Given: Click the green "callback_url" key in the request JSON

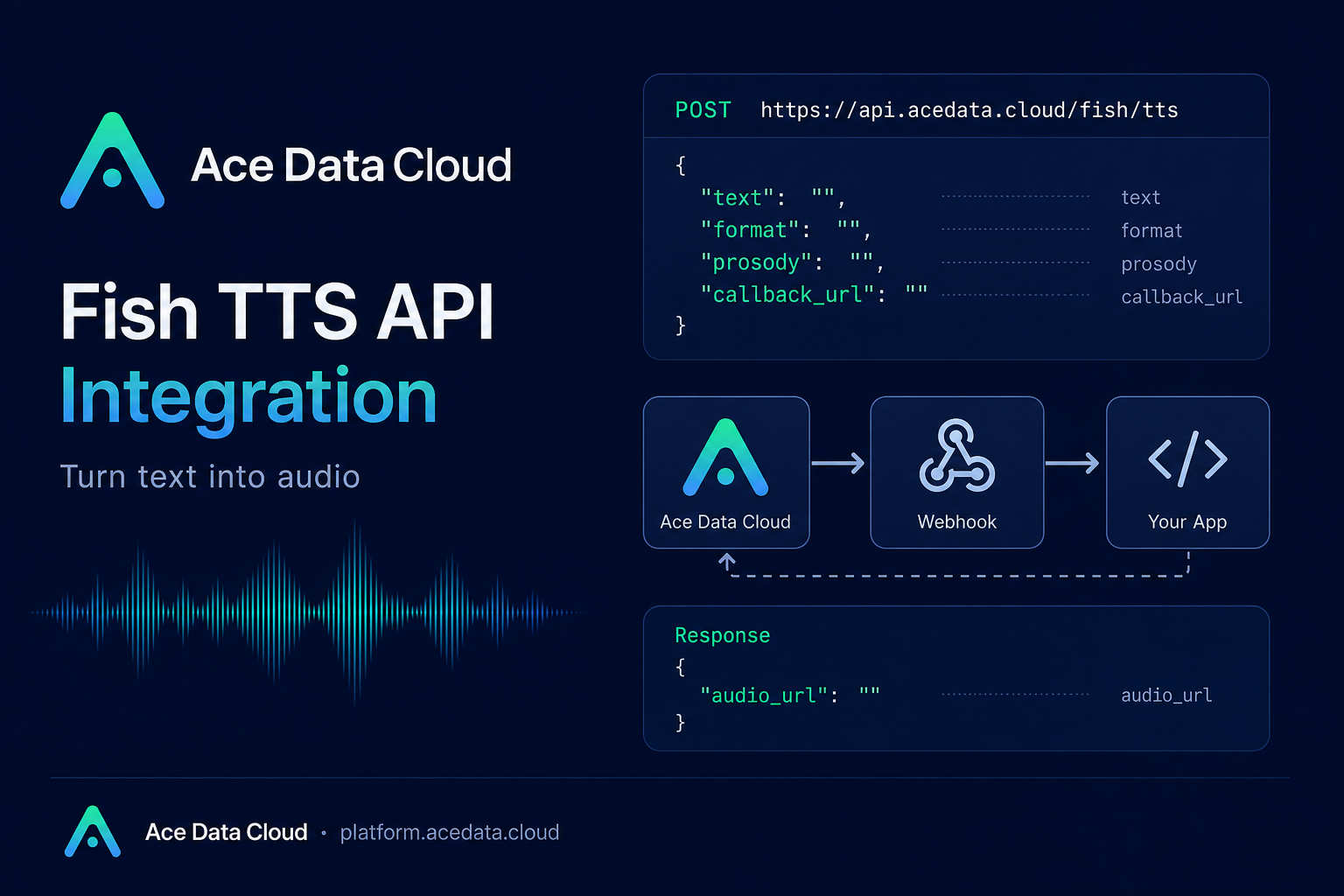Looking at the screenshot, I should pos(787,295).
